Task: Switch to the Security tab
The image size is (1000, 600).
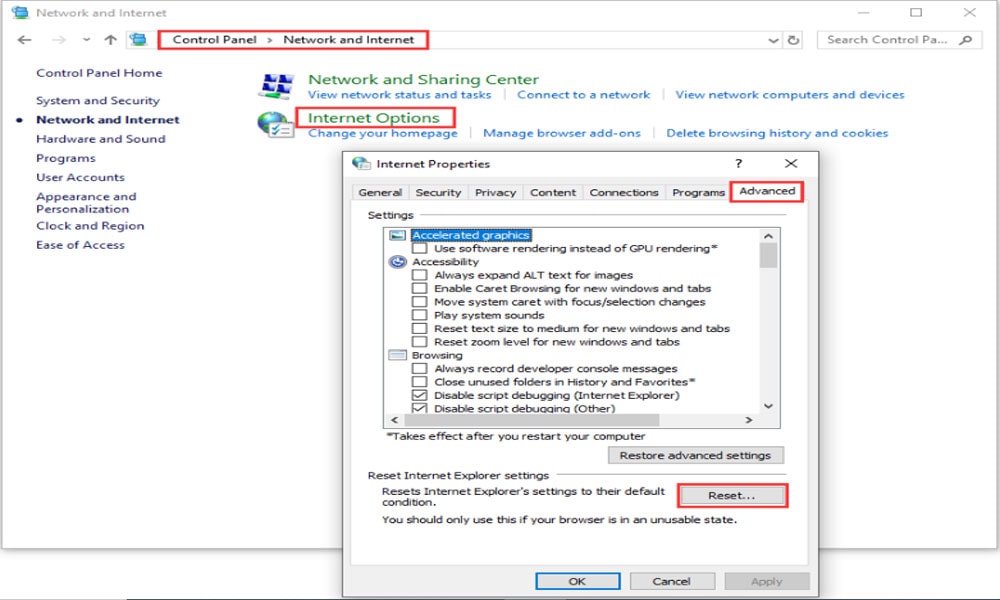Action: click(438, 192)
